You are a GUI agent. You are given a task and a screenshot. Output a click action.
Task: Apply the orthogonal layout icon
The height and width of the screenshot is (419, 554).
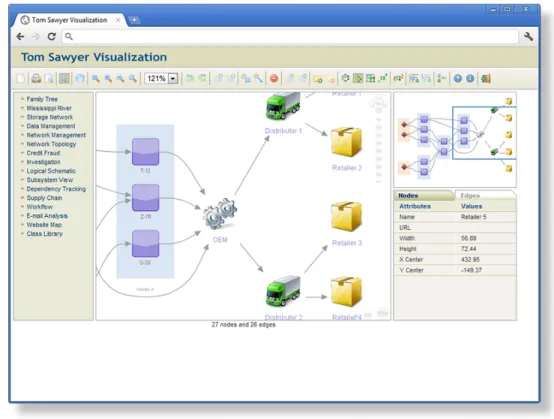pos(370,78)
